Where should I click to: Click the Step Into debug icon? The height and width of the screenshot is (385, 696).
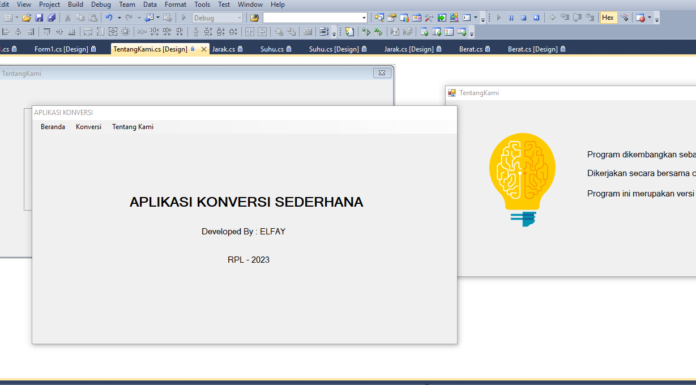(x=565, y=18)
